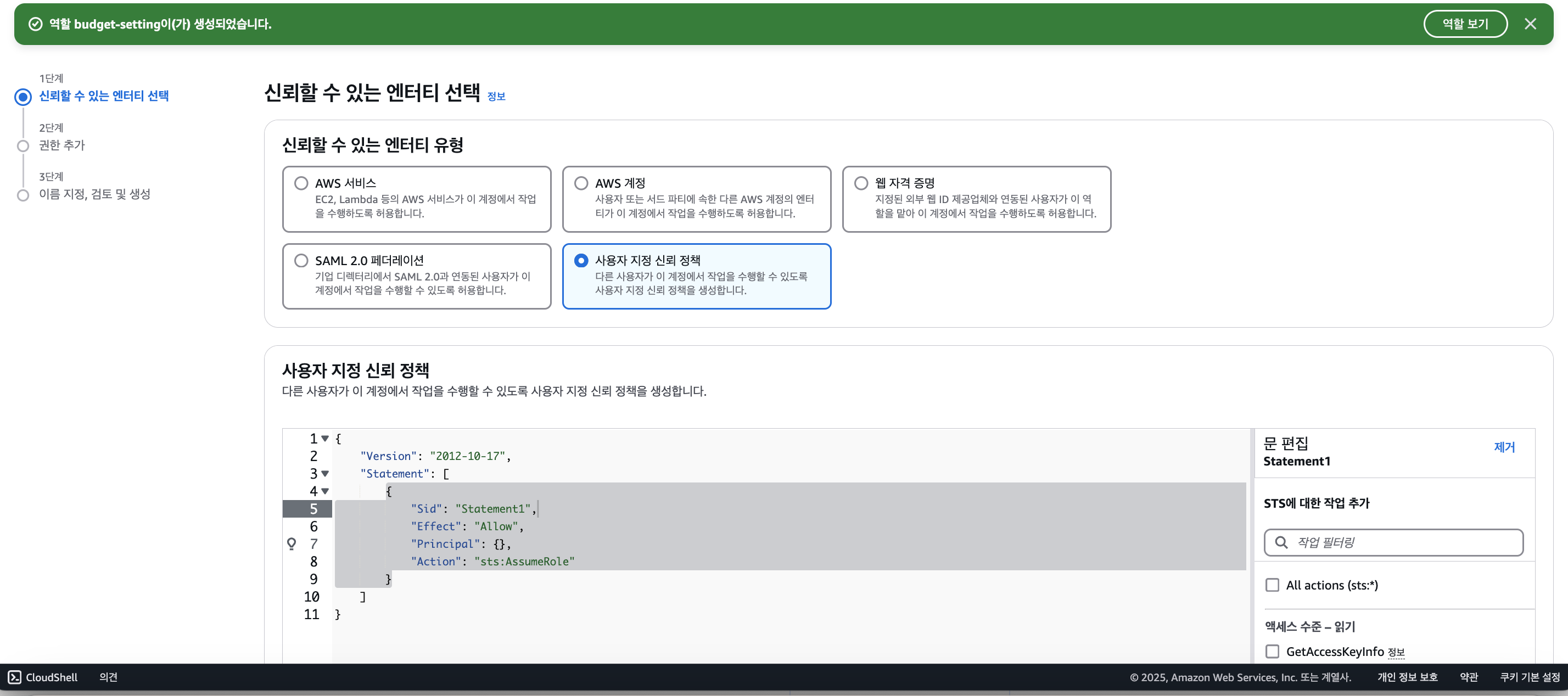Open the 정보 link beside the heading

496,96
